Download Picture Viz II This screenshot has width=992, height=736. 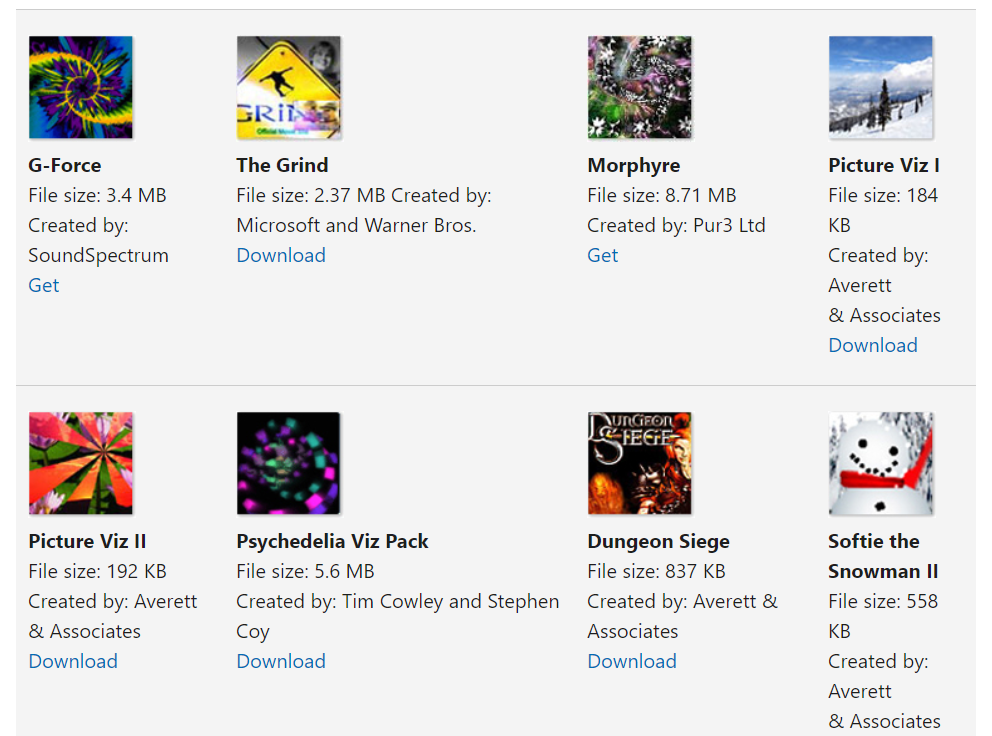pyautogui.click(x=73, y=661)
